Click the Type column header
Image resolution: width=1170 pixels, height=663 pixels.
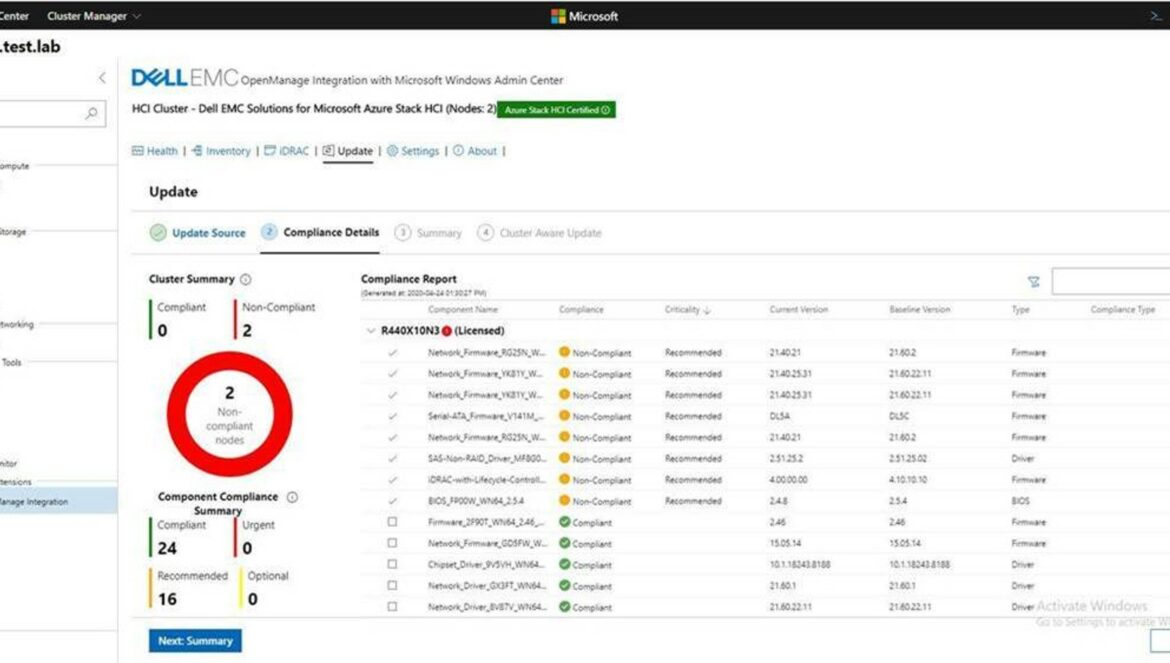pyautogui.click(x=1020, y=309)
